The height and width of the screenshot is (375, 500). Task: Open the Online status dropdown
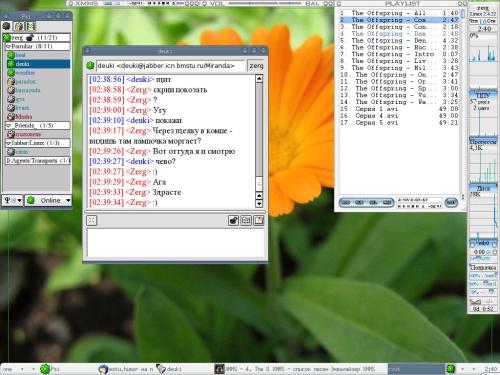(x=49, y=200)
